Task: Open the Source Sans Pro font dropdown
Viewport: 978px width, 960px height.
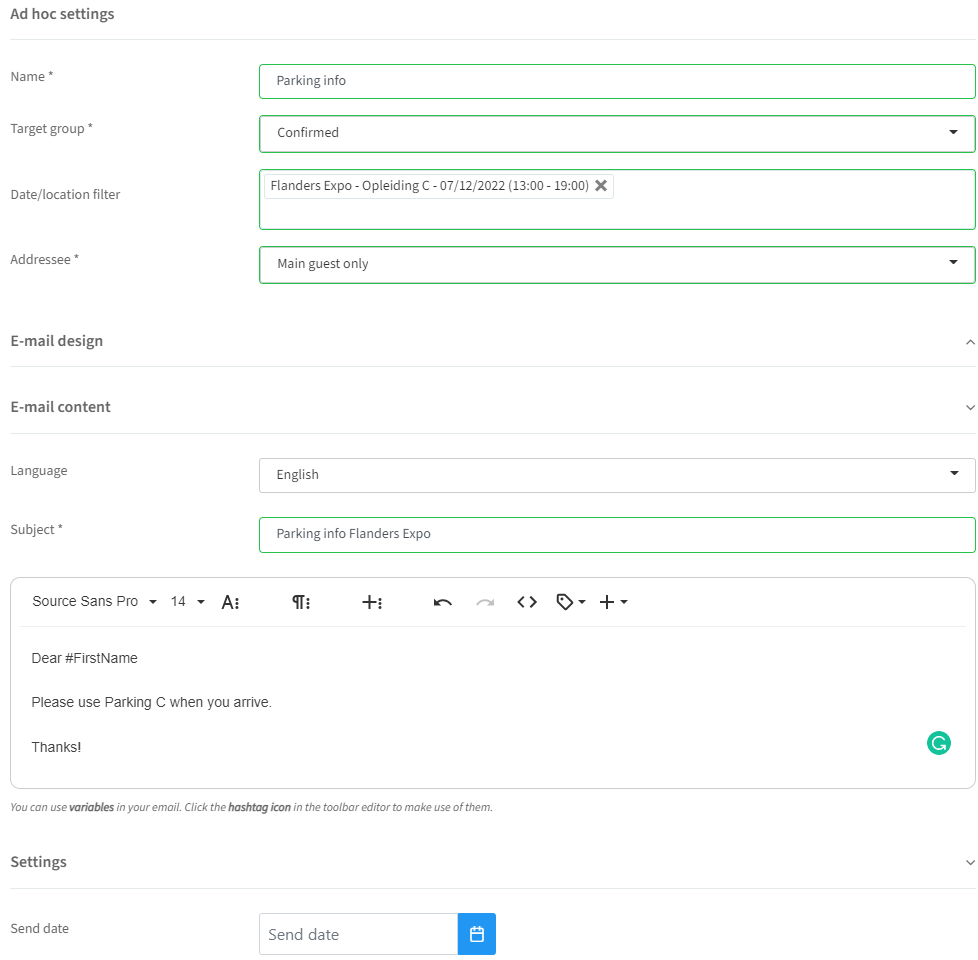Action: [x=94, y=602]
